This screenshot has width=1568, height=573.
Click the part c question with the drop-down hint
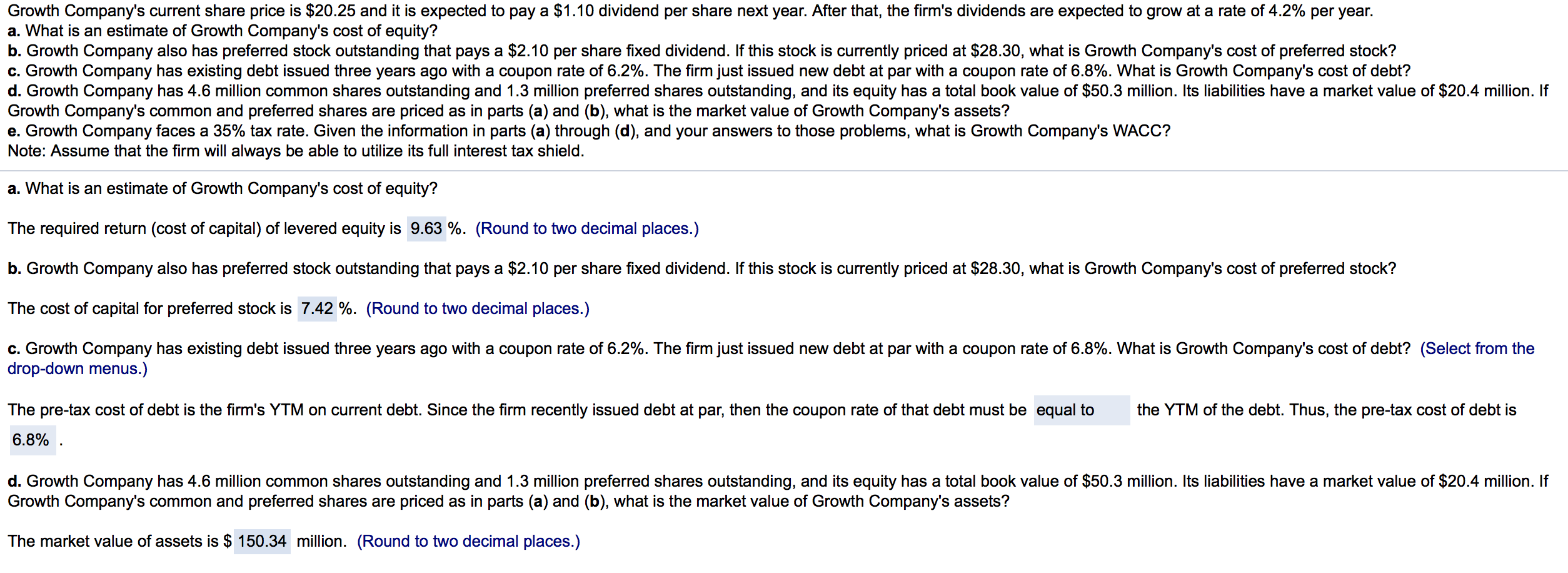tap(771, 359)
